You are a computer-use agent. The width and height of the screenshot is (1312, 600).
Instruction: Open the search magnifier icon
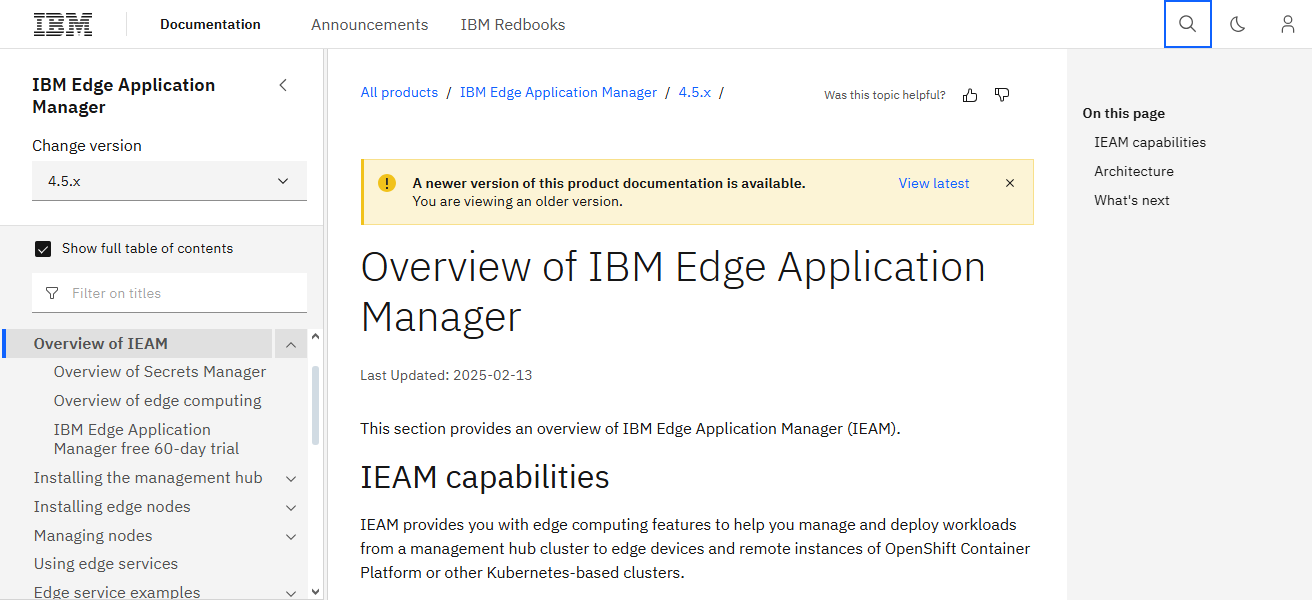(x=1187, y=24)
